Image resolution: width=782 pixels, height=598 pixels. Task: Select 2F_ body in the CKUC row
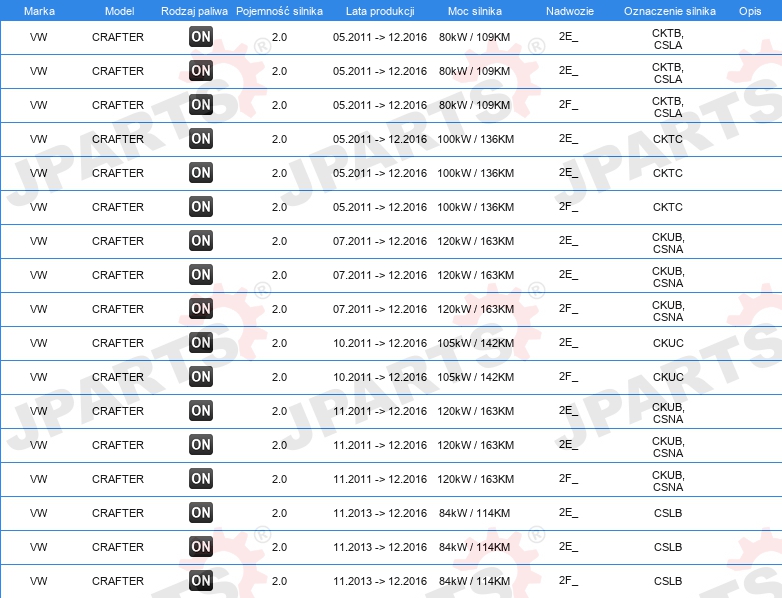pyautogui.click(x=569, y=377)
